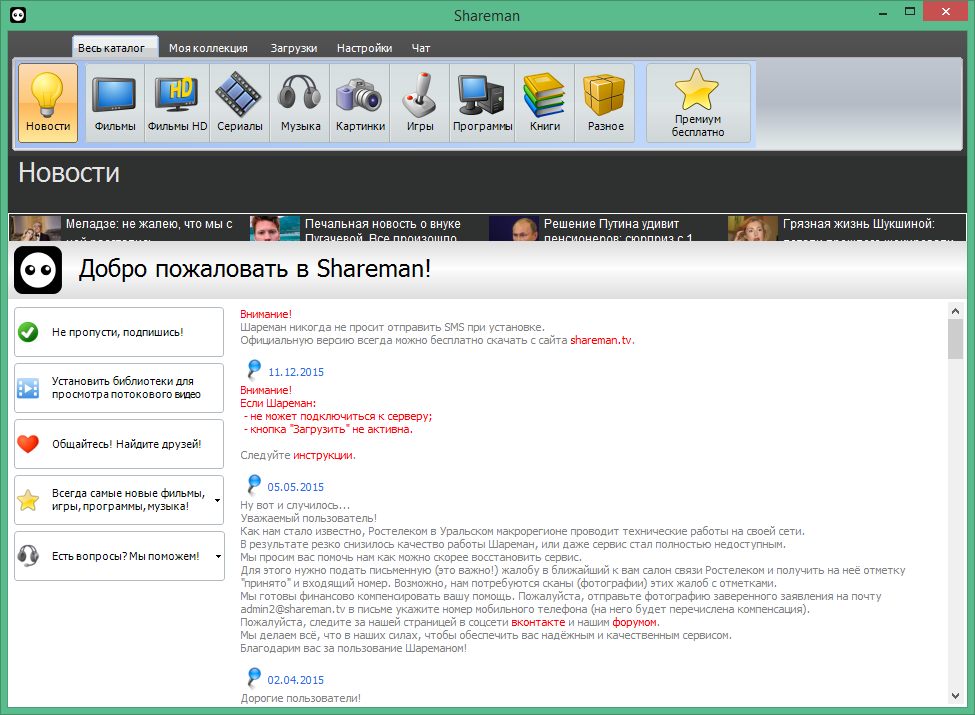Open the Музыка headphones category
Image resolution: width=975 pixels, height=715 pixels.
pyautogui.click(x=300, y=103)
